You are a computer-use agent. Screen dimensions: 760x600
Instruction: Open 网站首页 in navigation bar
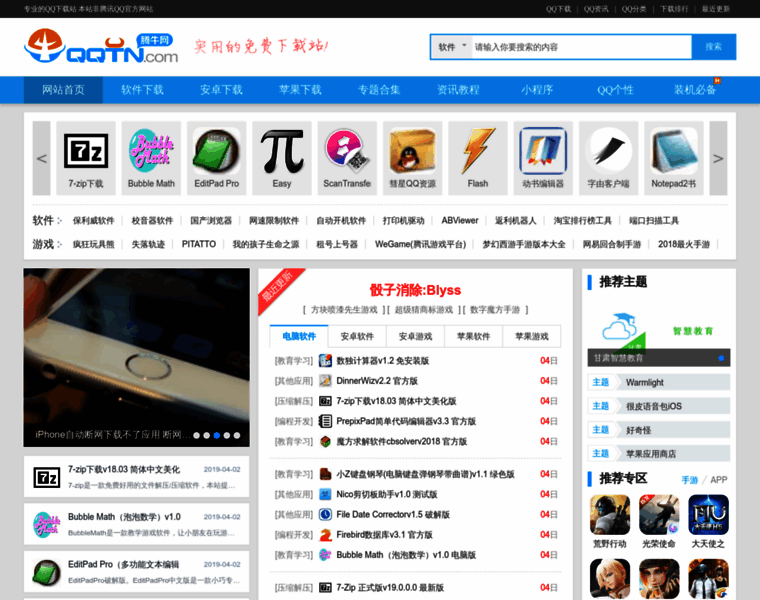(63, 90)
